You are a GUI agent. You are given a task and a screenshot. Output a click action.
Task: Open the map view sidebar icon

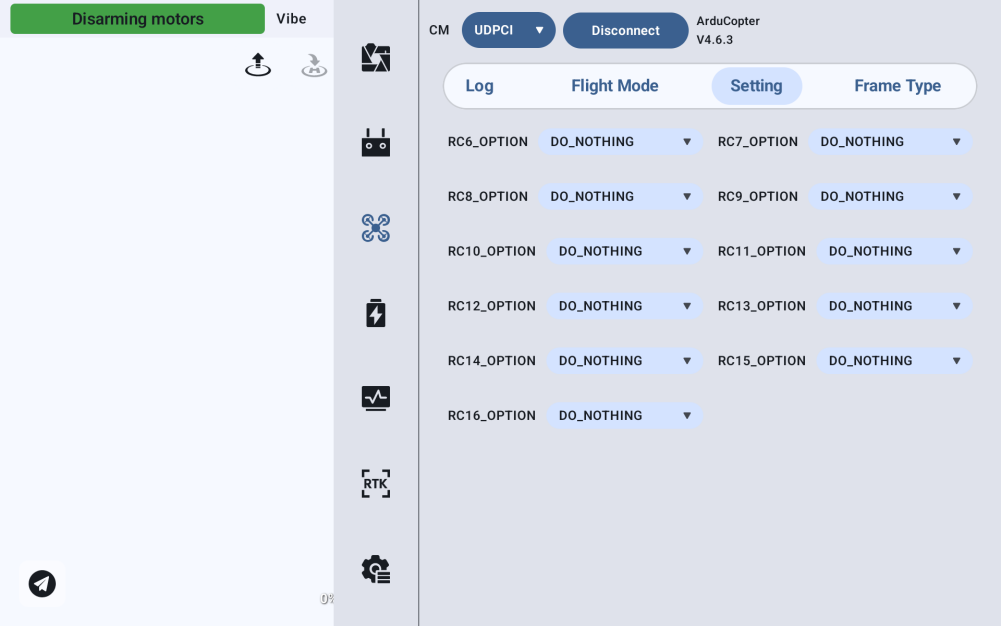(375, 58)
